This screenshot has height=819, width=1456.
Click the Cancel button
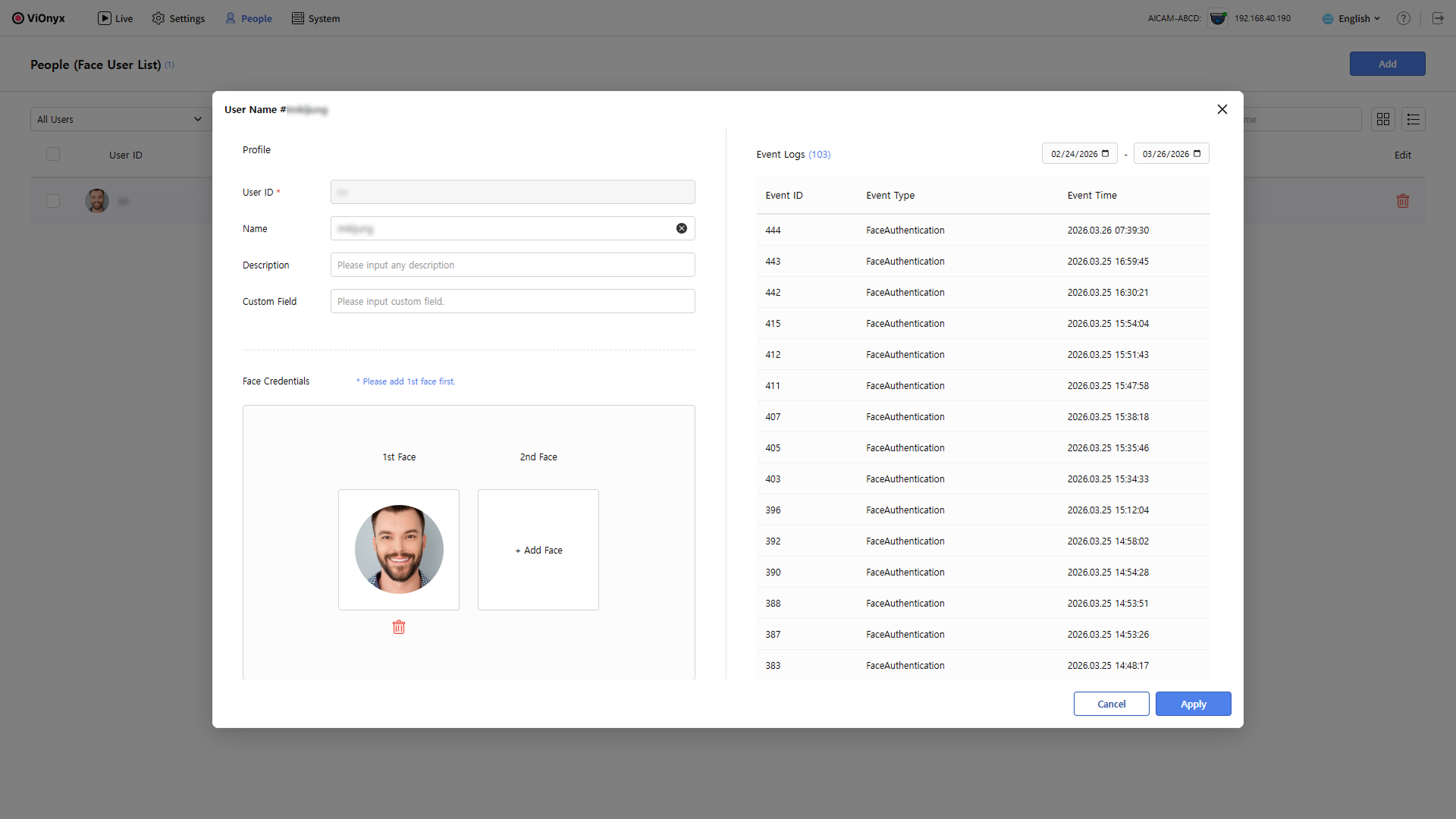click(1111, 704)
